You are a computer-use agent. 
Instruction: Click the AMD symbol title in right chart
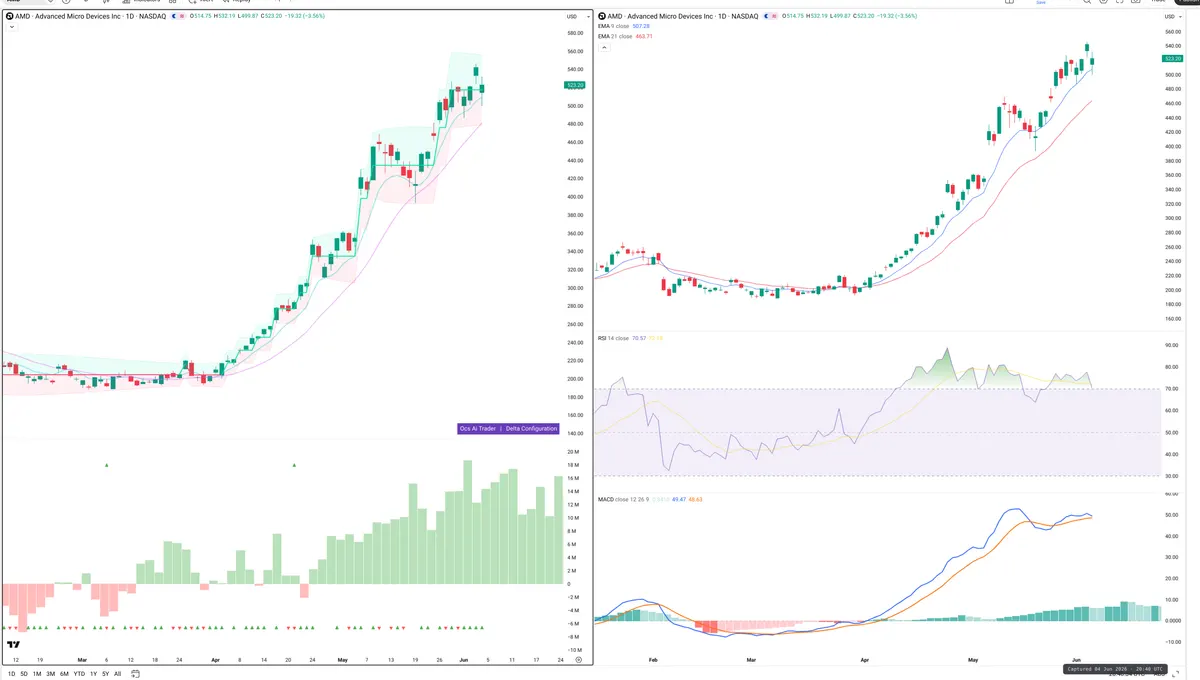684,16
